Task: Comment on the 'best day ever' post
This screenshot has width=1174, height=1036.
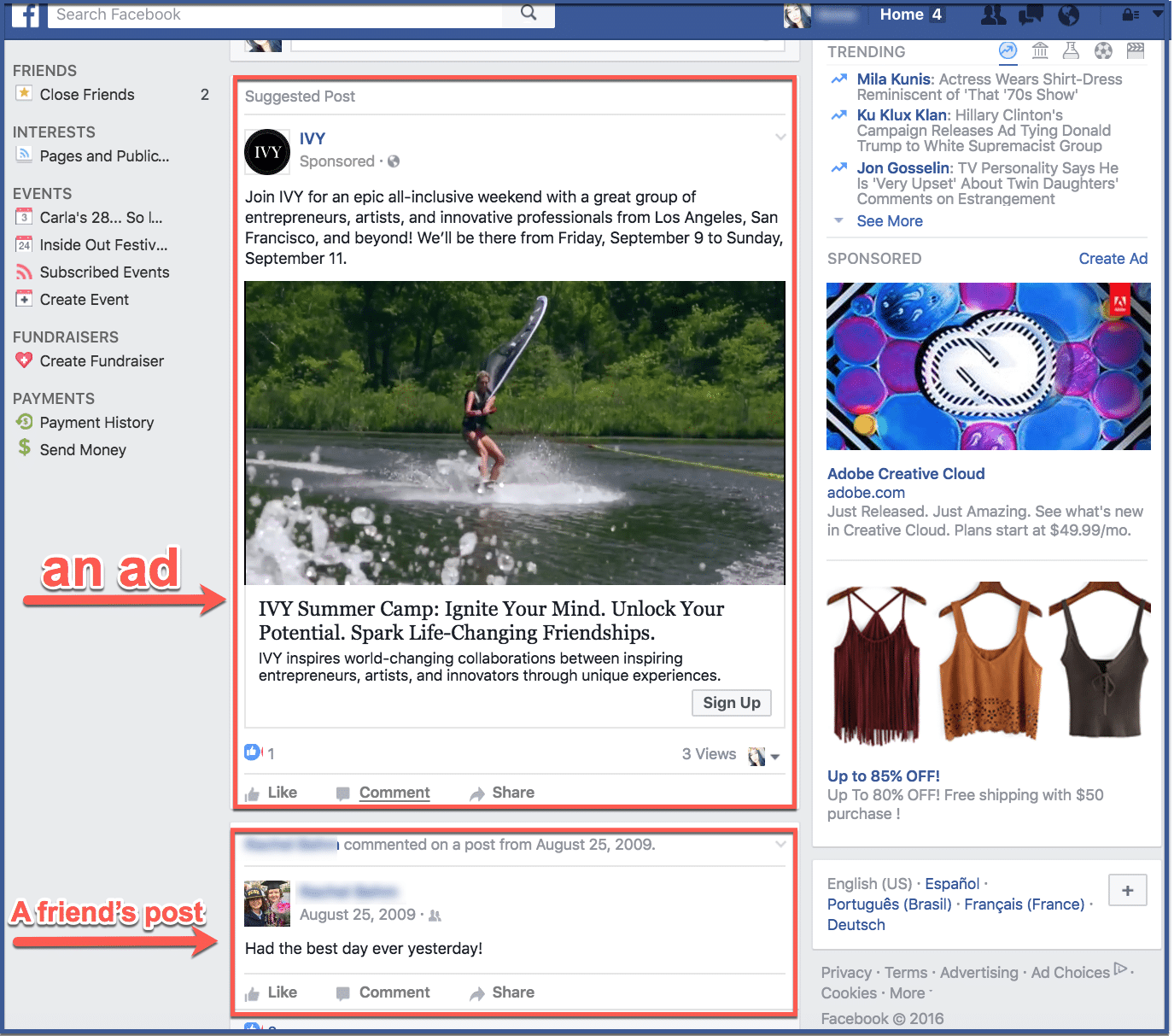Action: [383, 992]
